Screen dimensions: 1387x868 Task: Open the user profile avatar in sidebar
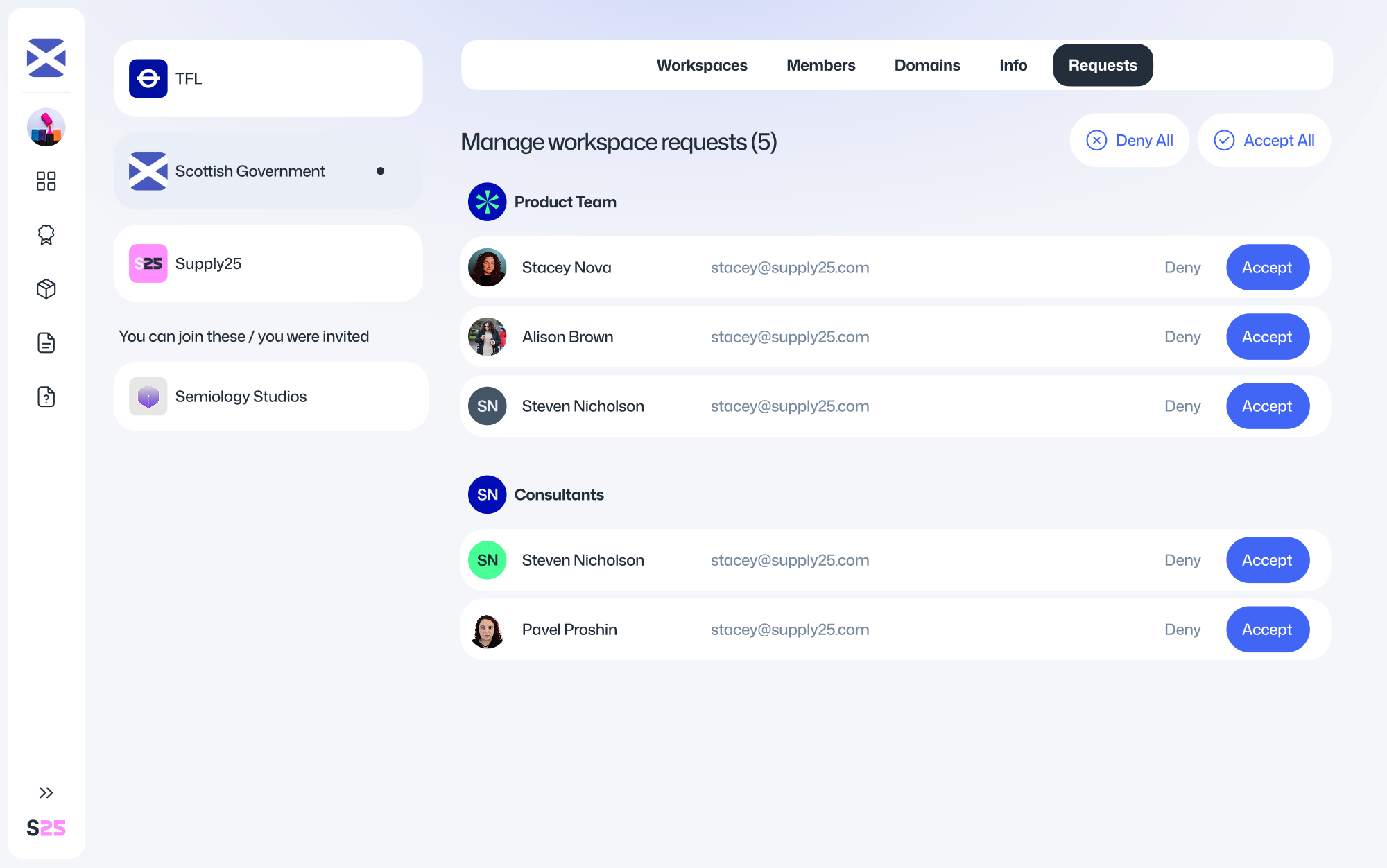pos(46,127)
